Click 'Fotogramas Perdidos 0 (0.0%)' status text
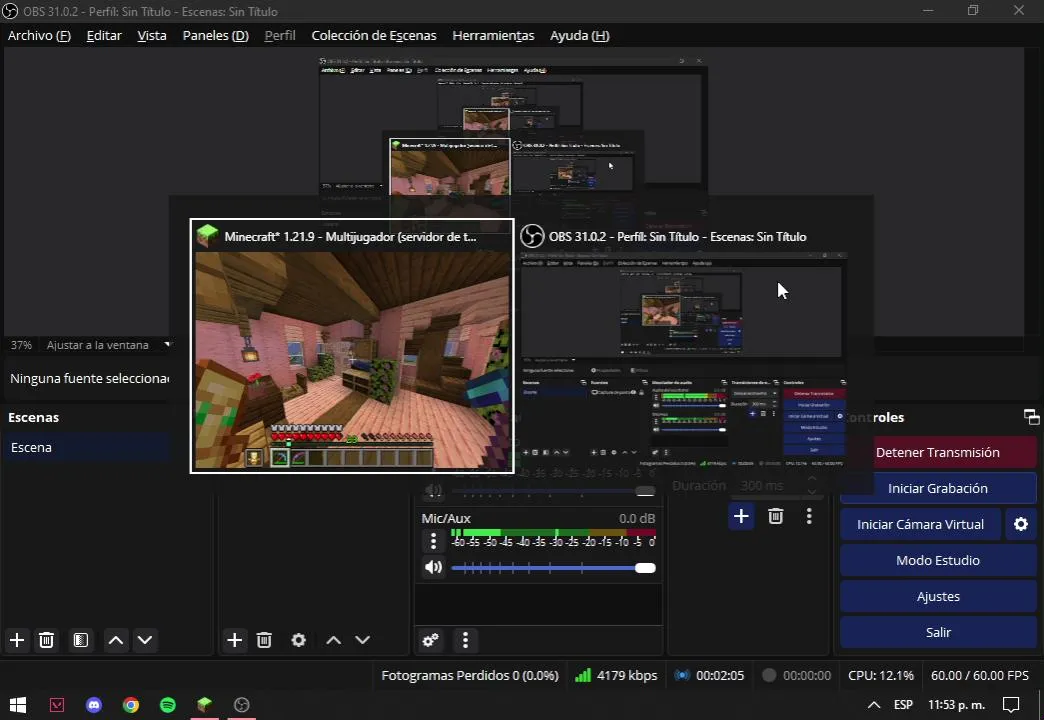 click(469, 675)
